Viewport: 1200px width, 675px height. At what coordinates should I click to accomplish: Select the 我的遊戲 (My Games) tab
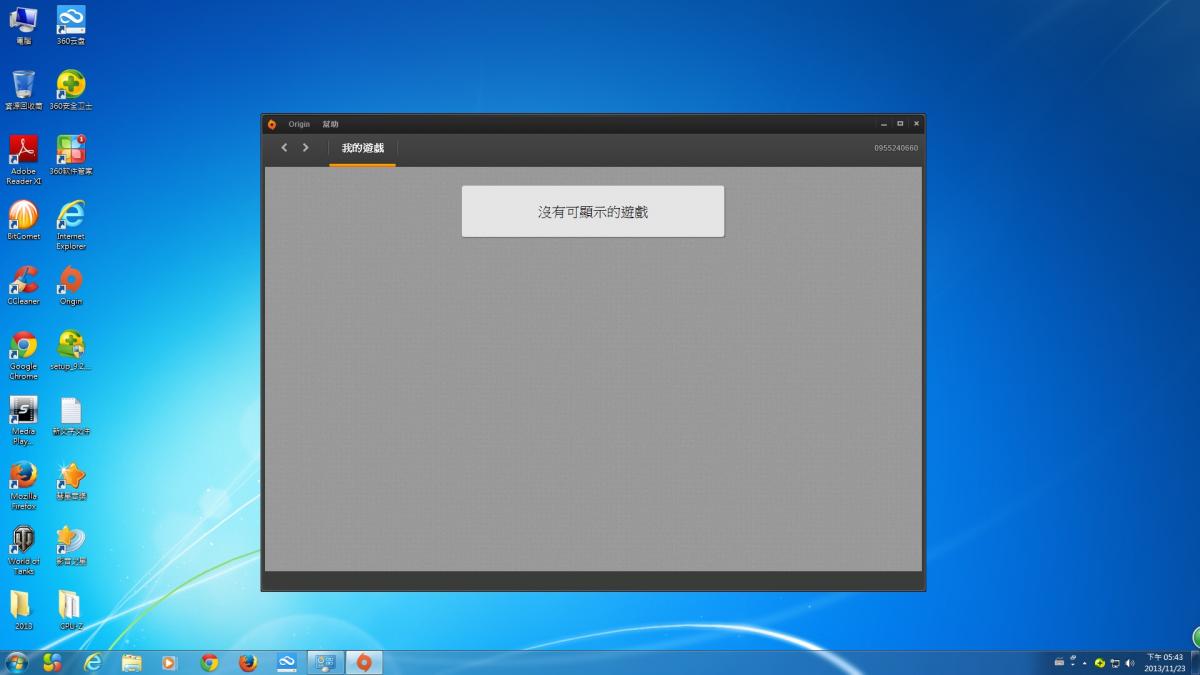pyautogui.click(x=362, y=148)
